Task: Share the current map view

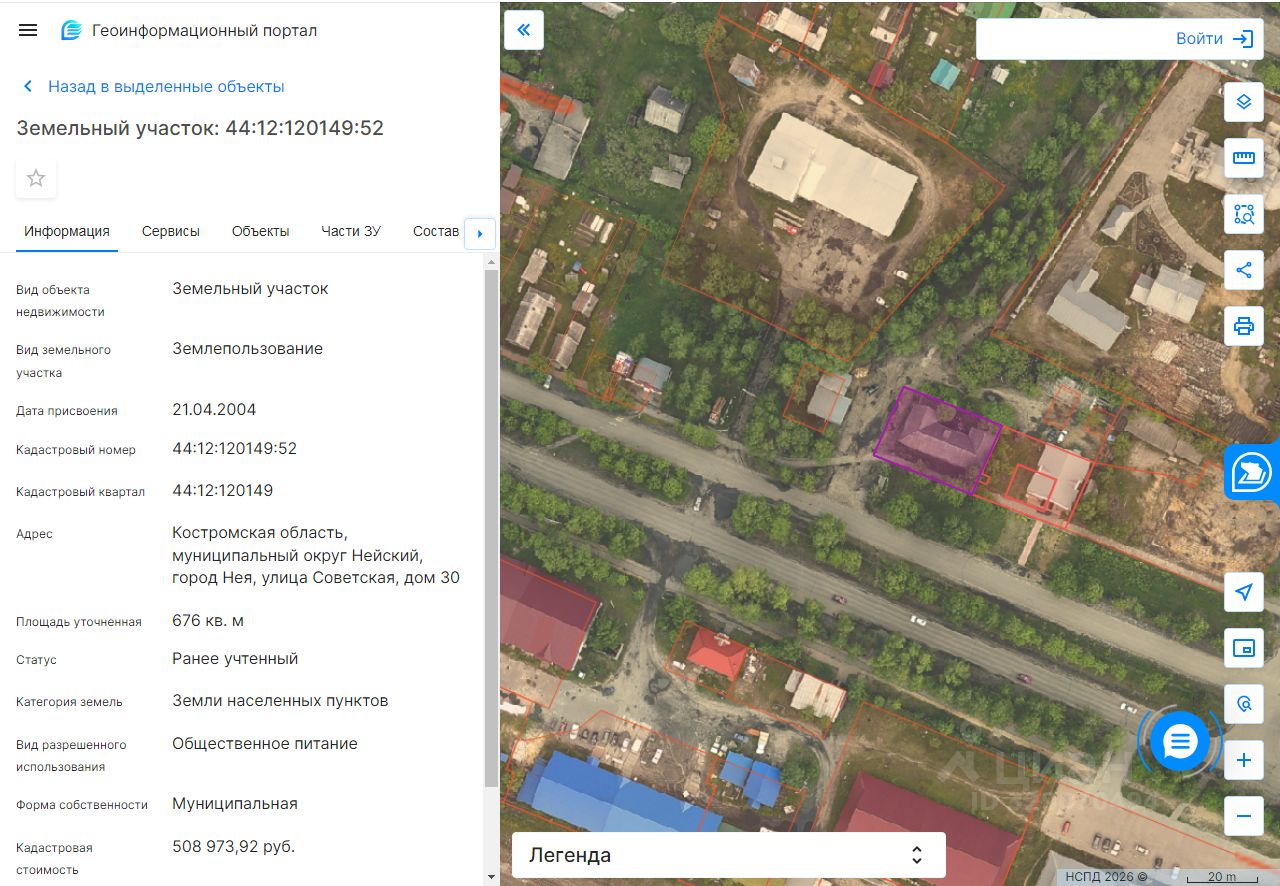Action: click(1244, 270)
